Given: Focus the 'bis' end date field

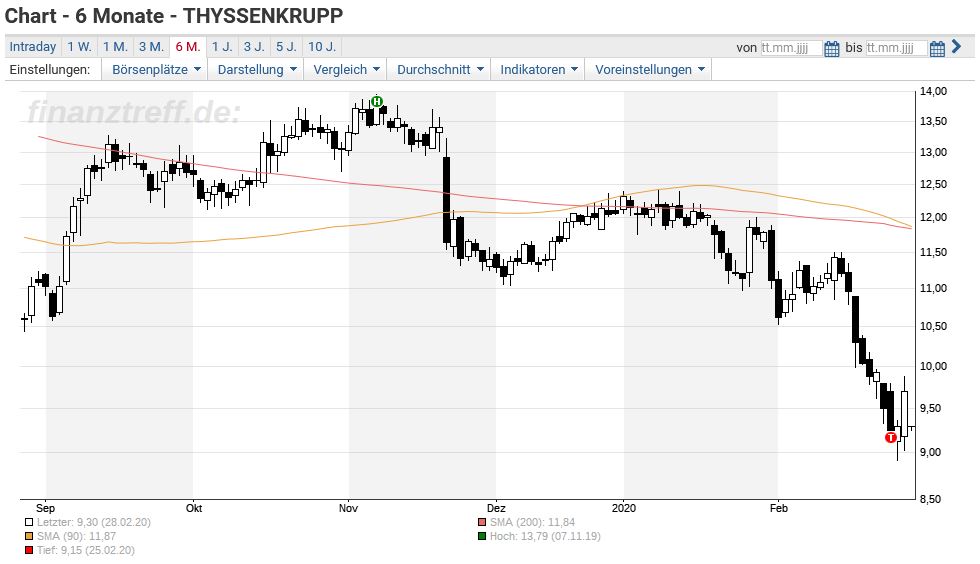Looking at the screenshot, I should click(896, 48).
